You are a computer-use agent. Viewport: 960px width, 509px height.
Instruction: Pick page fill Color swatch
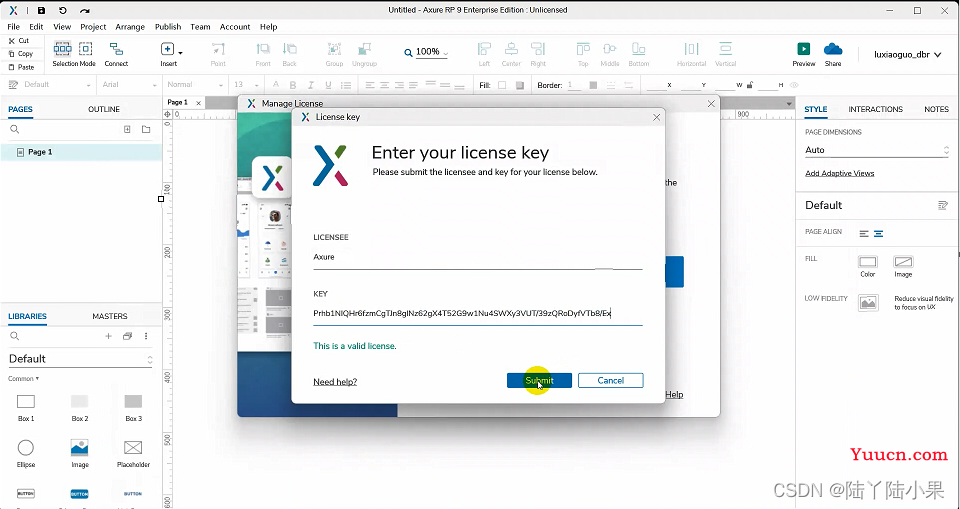click(868, 262)
